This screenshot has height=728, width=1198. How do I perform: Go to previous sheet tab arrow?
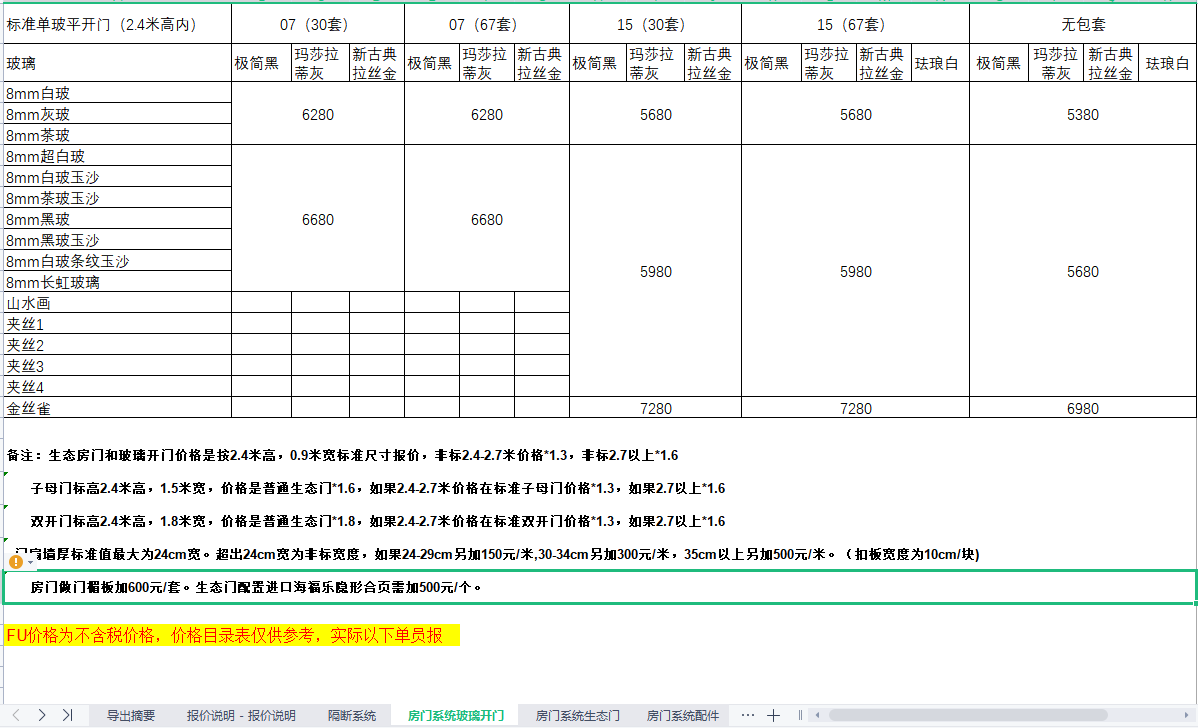16,715
